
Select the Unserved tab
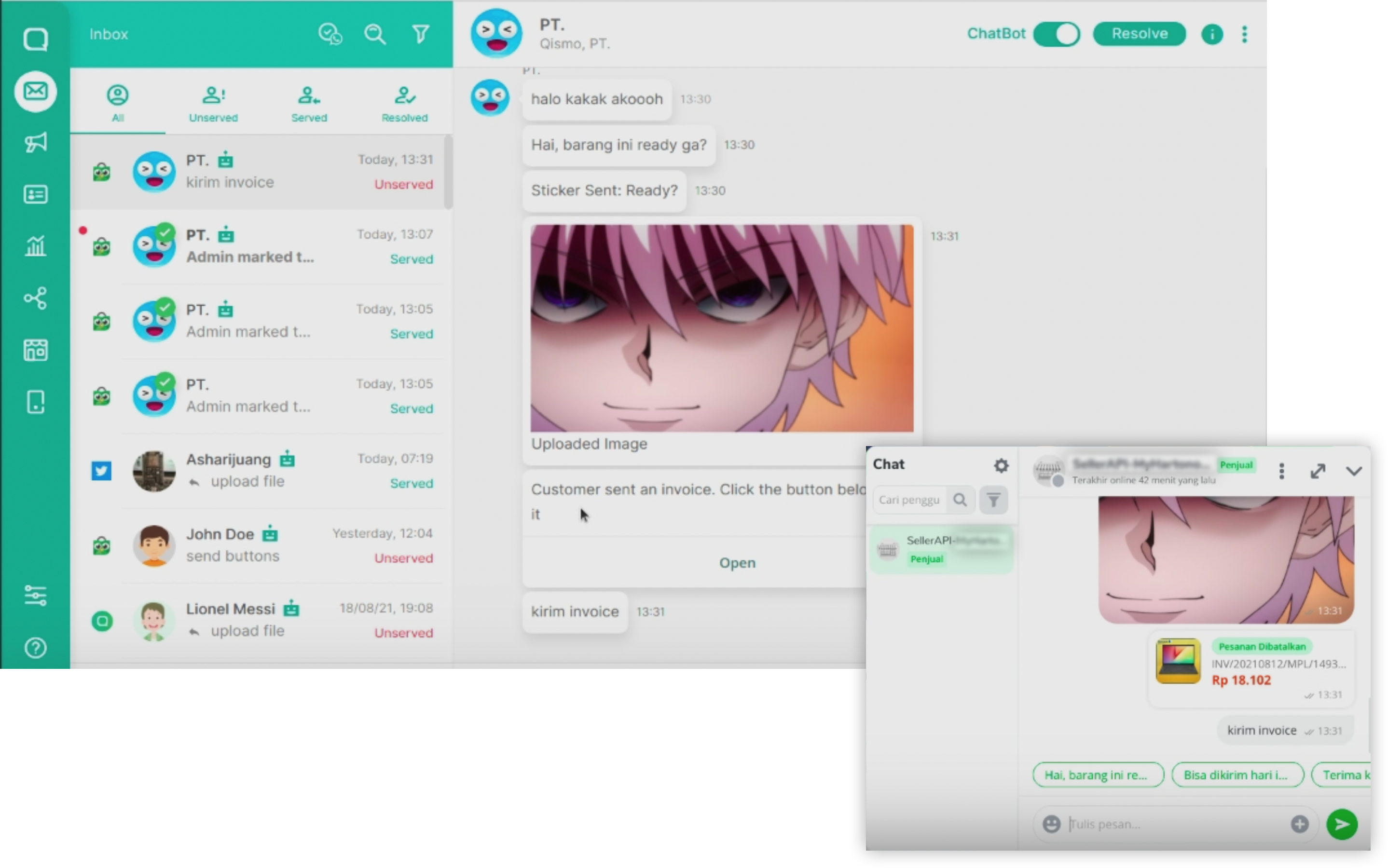pyautogui.click(x=213, y=103)
